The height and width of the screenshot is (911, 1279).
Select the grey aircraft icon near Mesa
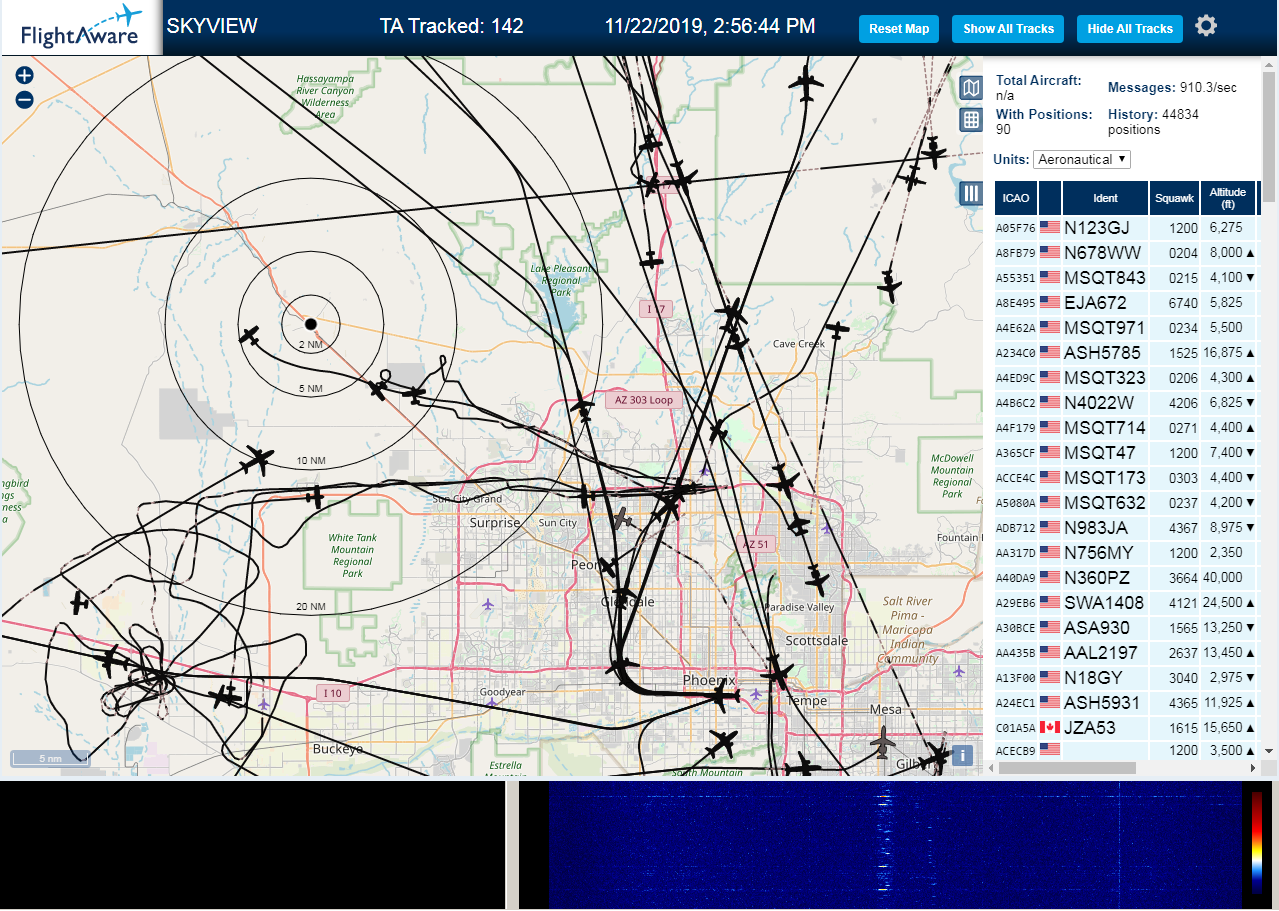pos(882,742)
